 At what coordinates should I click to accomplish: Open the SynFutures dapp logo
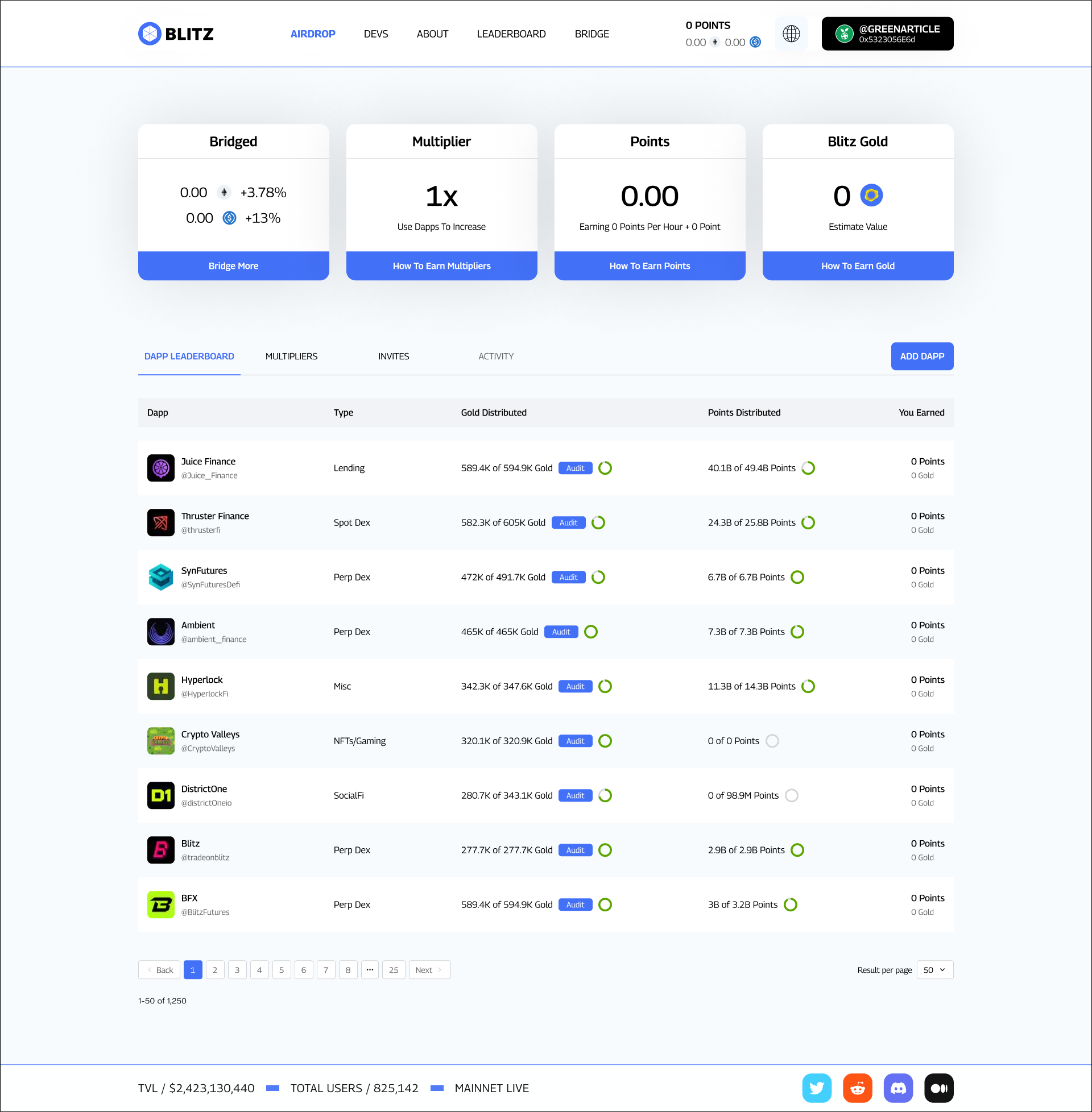pos(160,577)
